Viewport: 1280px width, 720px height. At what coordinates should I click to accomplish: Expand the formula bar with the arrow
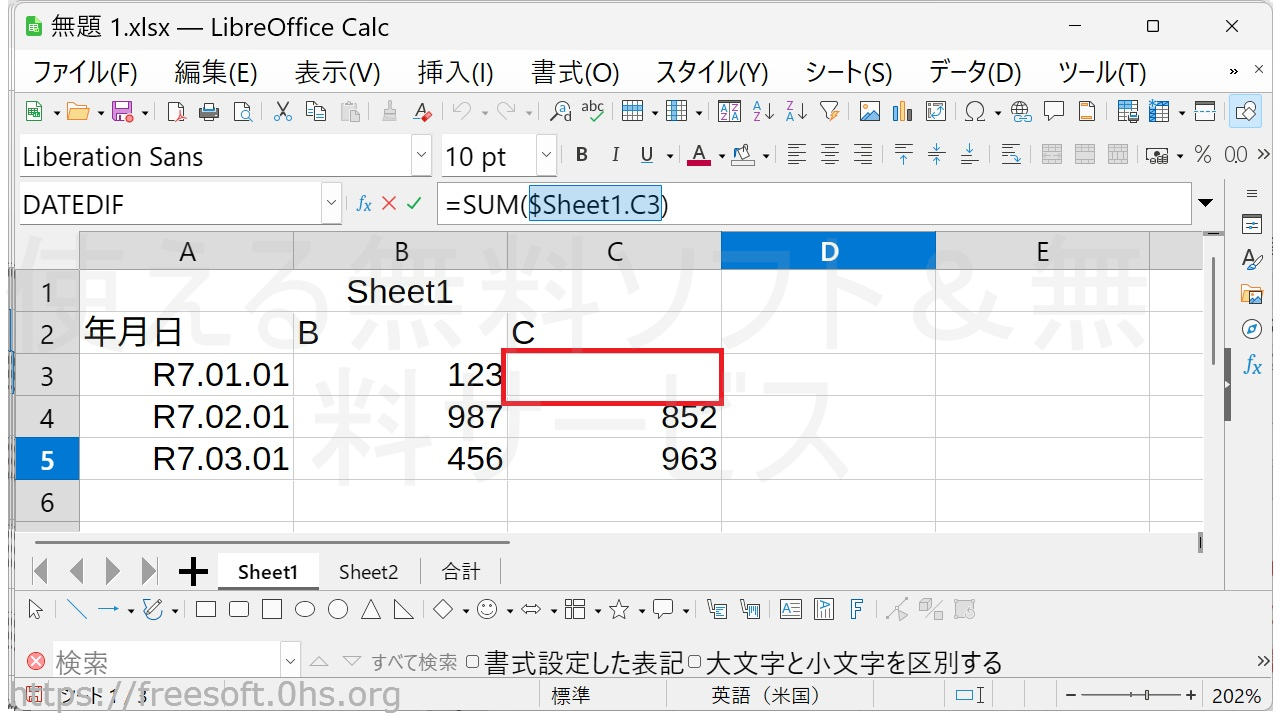point(1205,204)
